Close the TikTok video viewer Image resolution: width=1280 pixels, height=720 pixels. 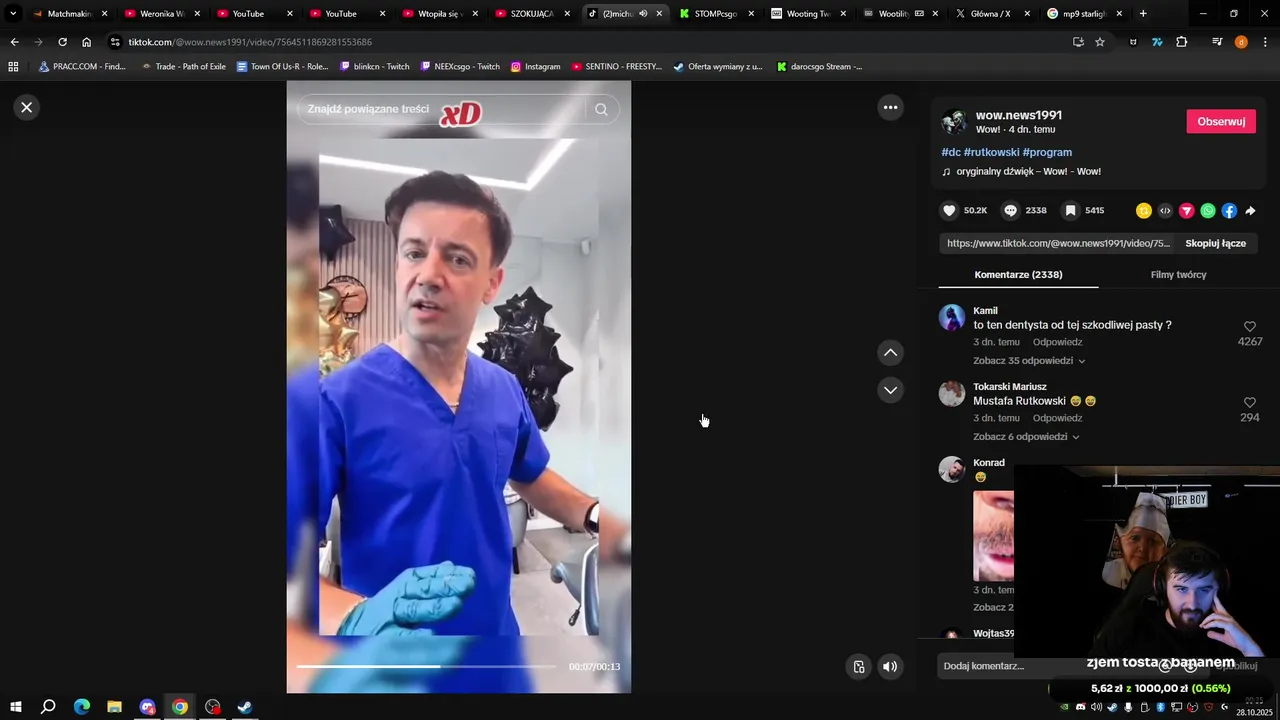pyautogui.click(x=27, y=107)
